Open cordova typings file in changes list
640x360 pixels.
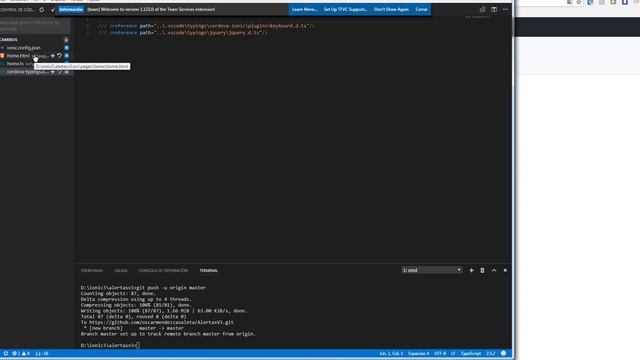click(x=27, y=72)
